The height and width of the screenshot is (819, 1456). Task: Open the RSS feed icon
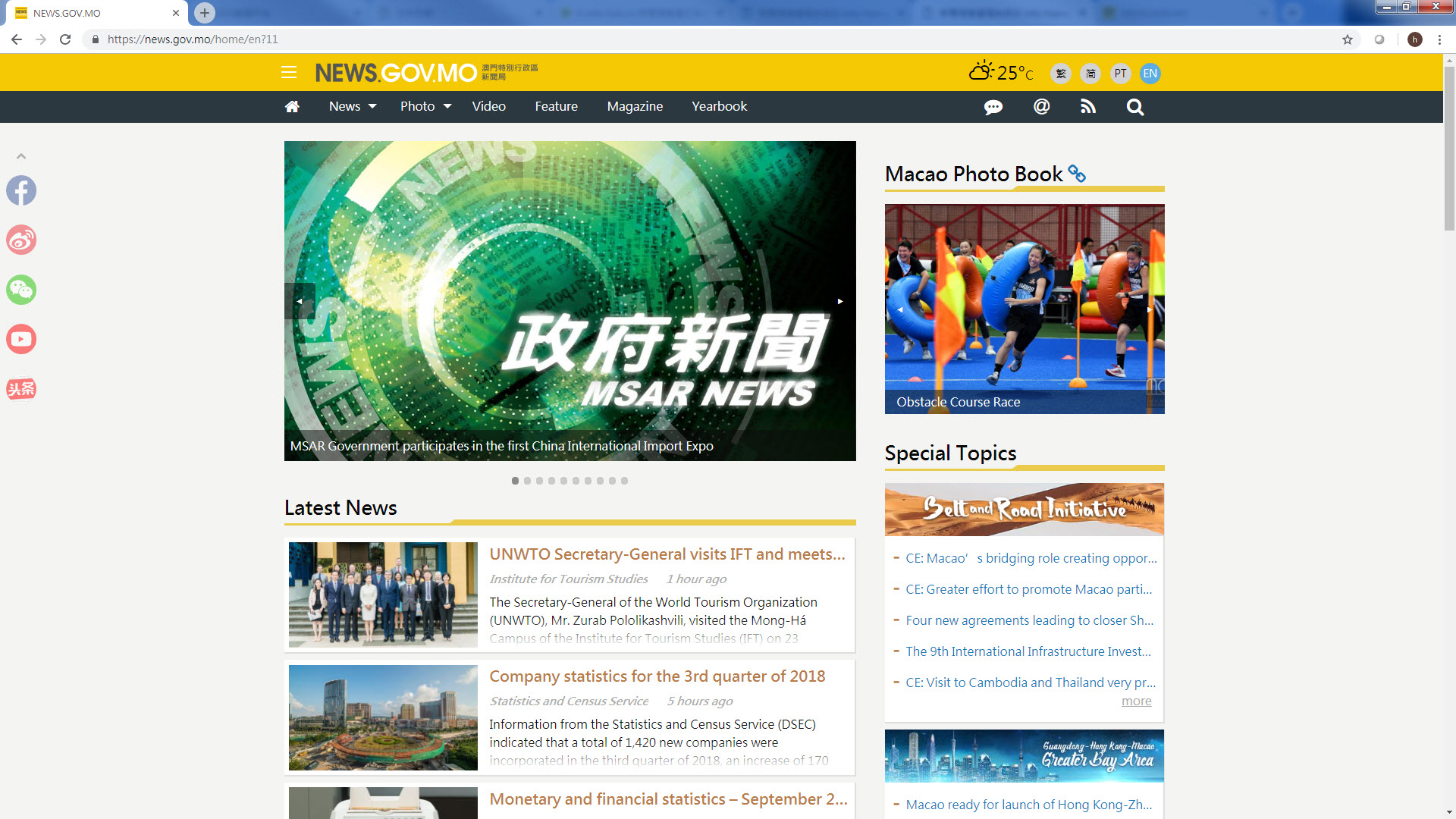[x=1088, y=107]
